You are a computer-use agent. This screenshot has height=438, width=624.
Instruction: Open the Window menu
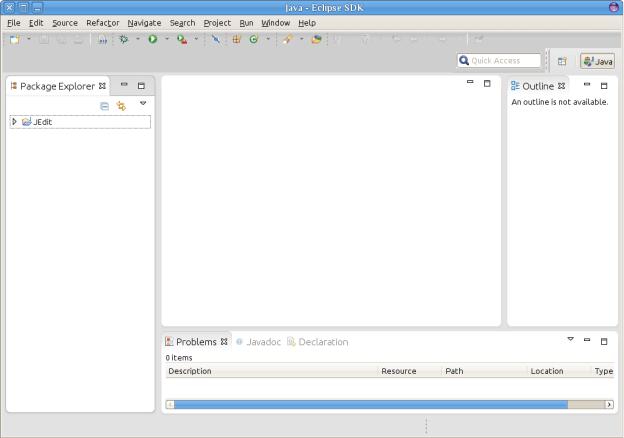pos(275,23)
